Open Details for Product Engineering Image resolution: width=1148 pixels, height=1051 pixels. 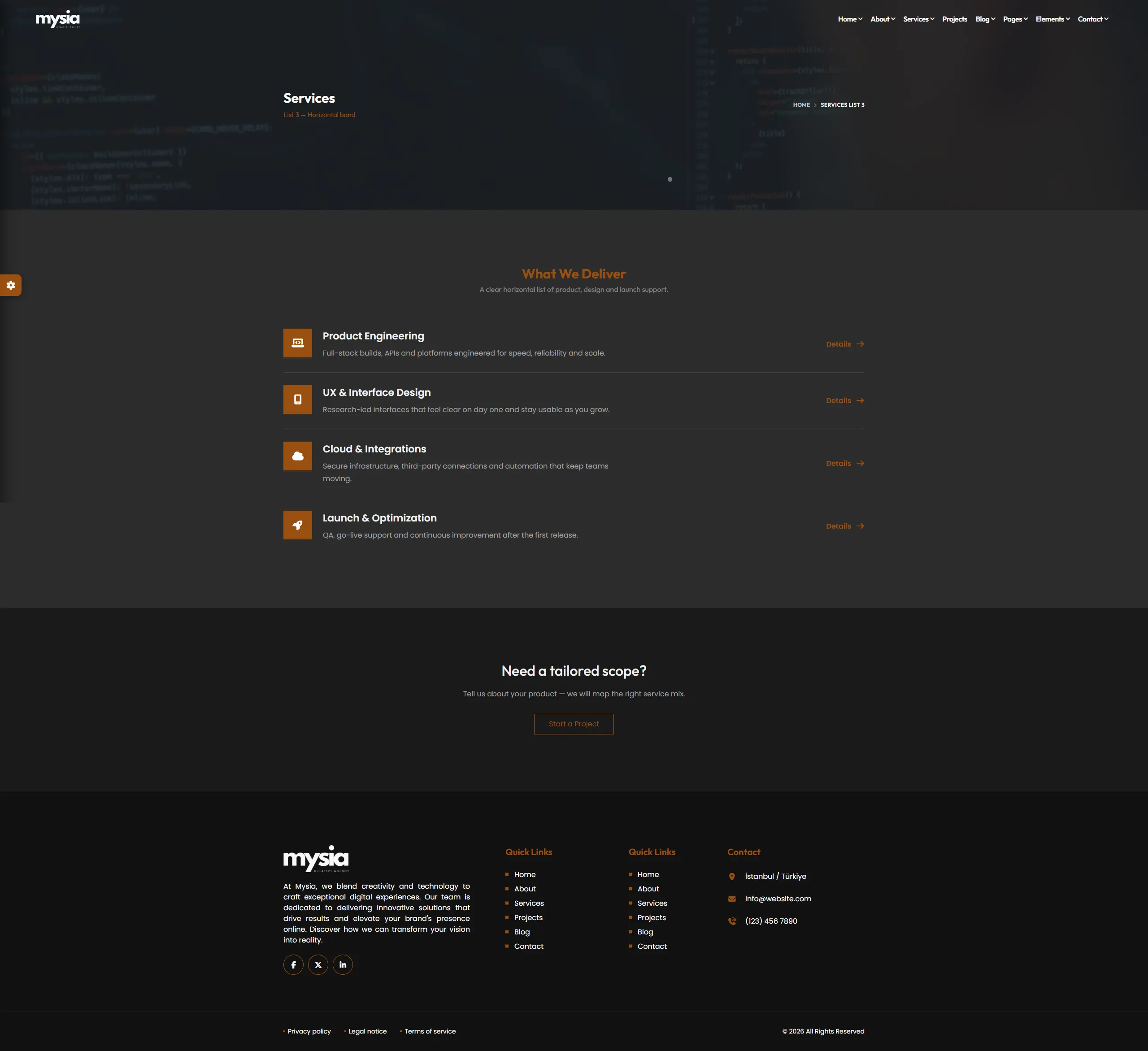pyautogui.click(x=845, y=344)
